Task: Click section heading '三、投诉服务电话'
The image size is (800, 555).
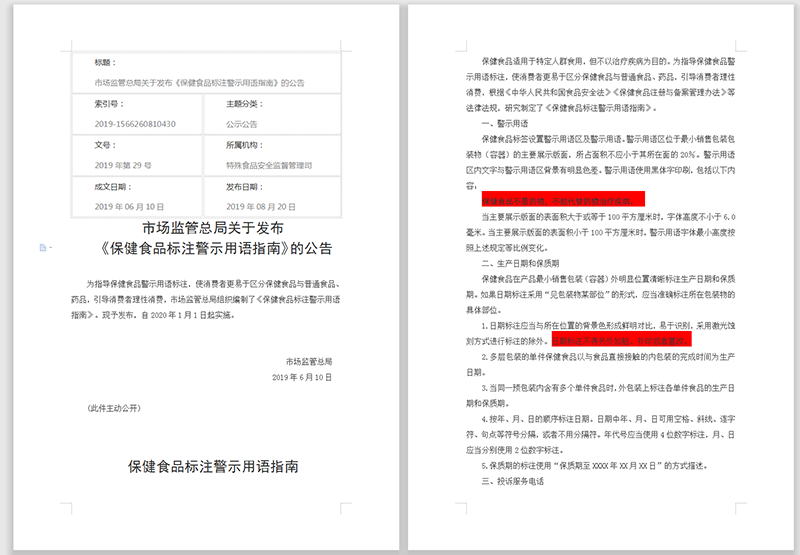Action: point(512,481)
